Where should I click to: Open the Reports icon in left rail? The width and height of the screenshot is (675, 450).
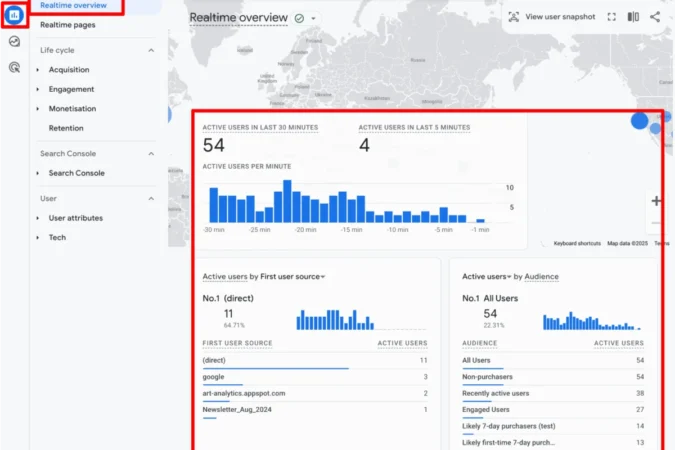14,16
